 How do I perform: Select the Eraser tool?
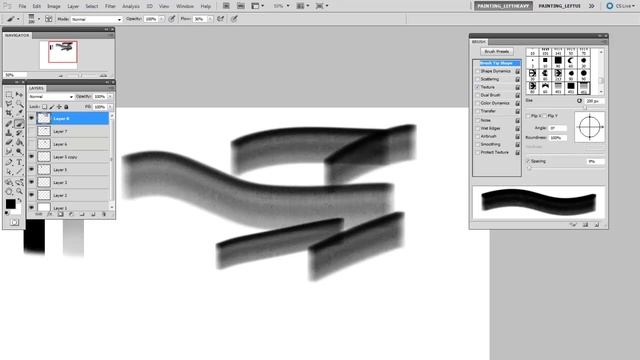pyautogui.click(x=9, y=142)
